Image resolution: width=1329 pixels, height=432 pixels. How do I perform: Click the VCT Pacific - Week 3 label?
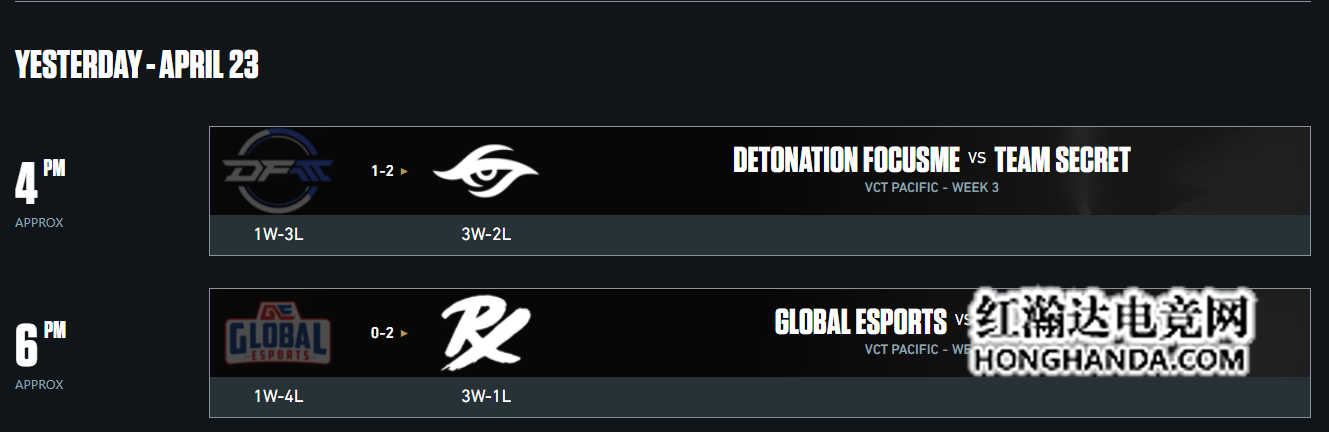point(932,187)
